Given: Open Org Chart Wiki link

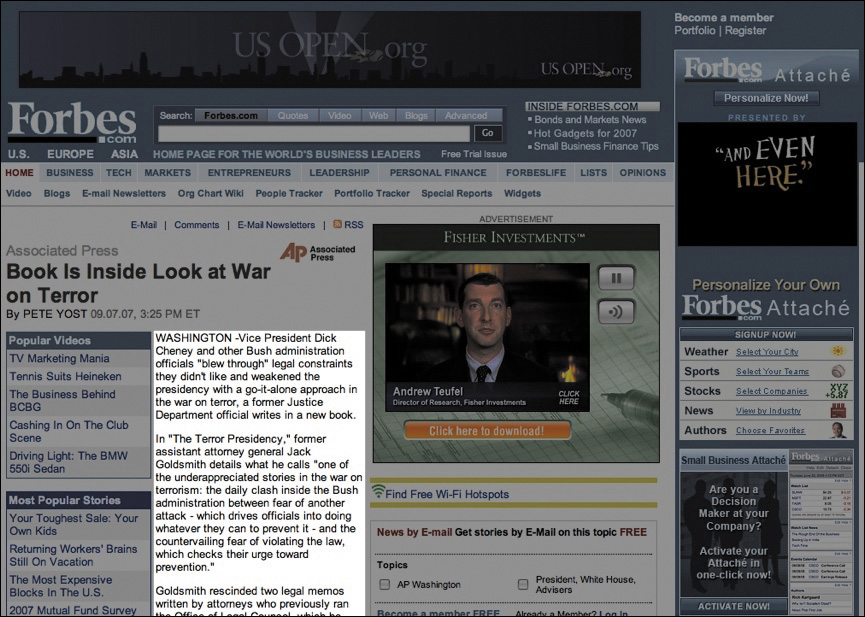Looking at the screenshot, I should click(210, 193).
